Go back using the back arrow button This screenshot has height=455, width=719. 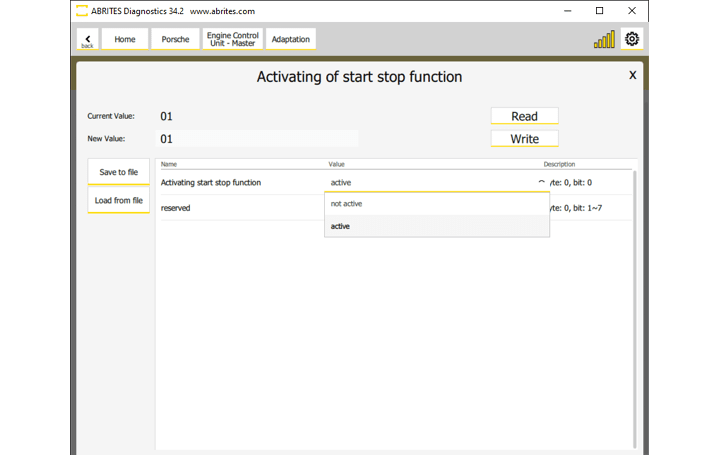pyautogui.click(x=87, y=40)
